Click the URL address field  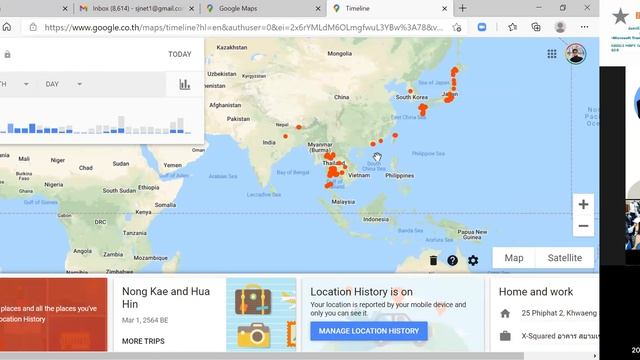pos(243,27)
